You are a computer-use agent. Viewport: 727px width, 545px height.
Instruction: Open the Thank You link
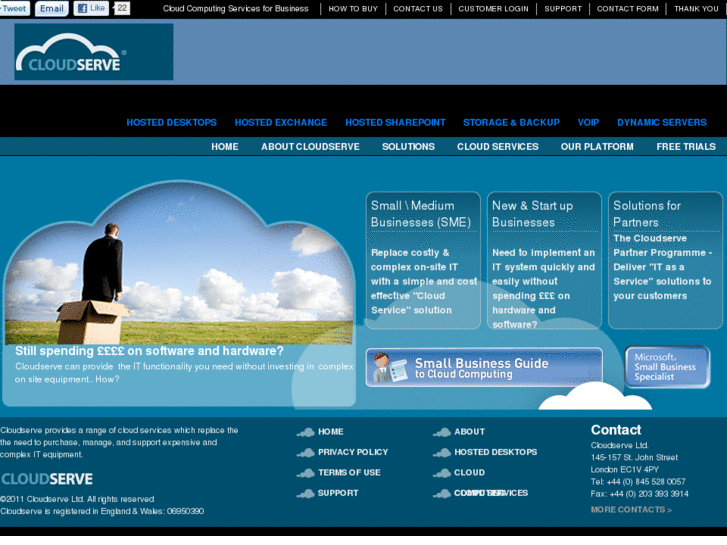point(696,9)
